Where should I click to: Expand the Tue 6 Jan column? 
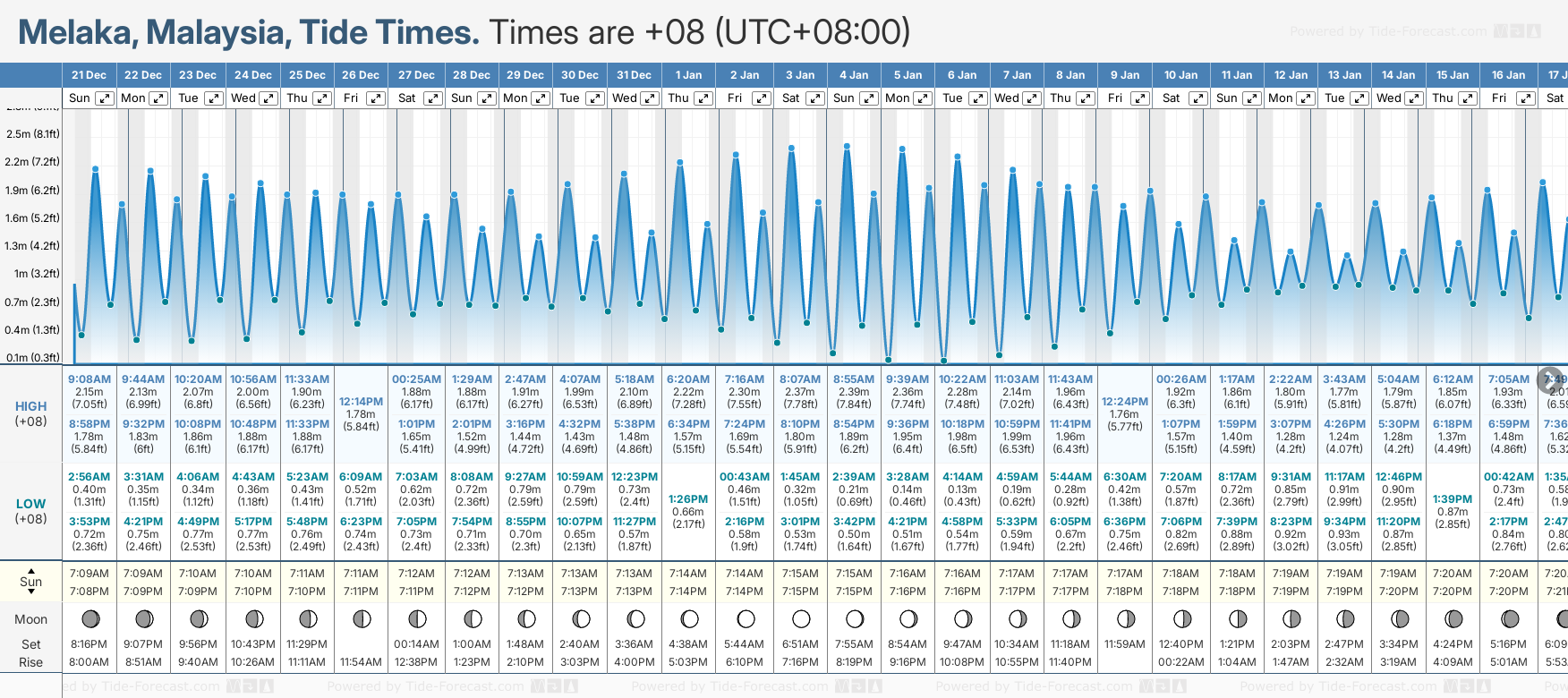(x=977, y=98)
